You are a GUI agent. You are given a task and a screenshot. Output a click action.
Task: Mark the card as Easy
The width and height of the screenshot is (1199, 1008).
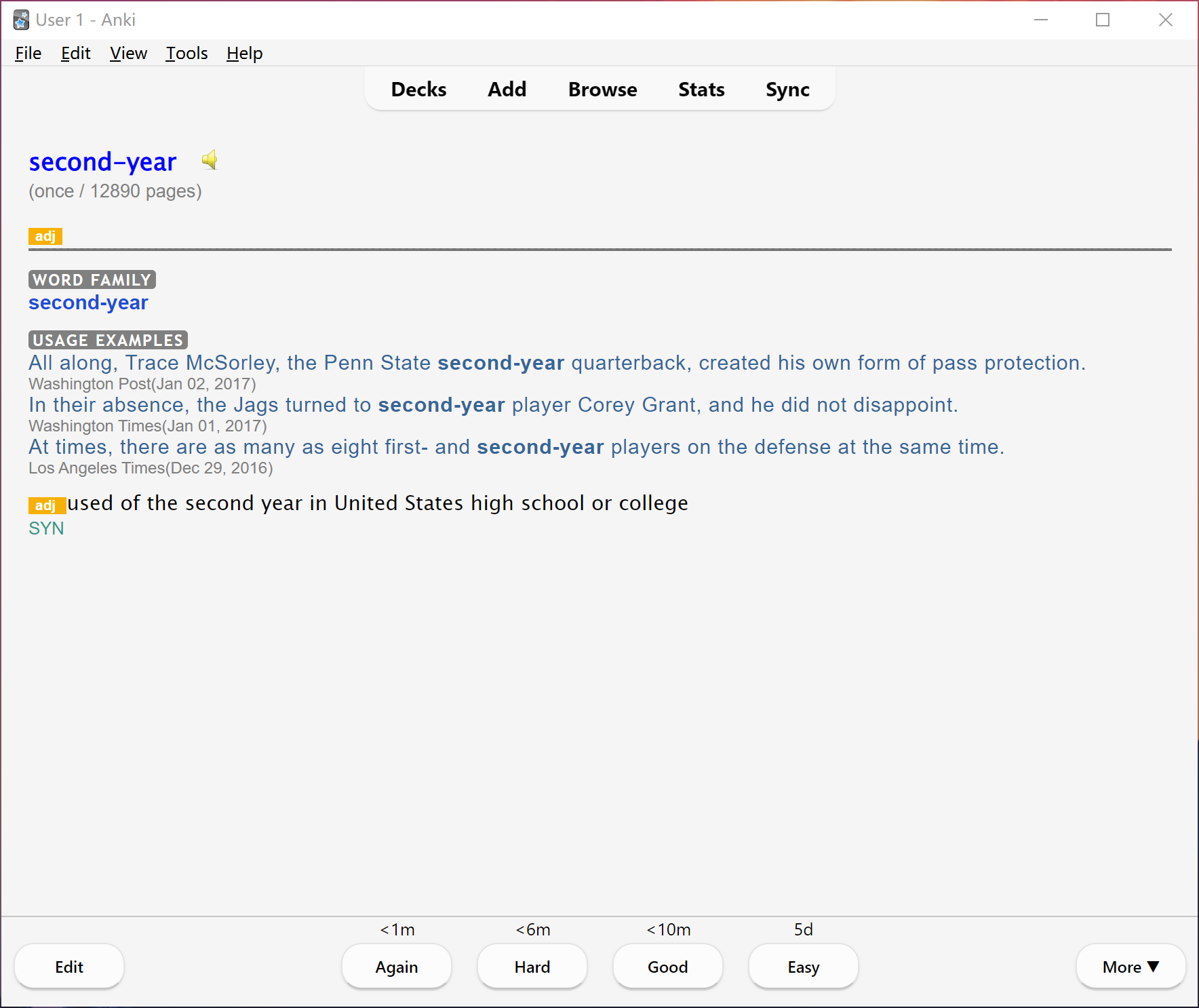[x=804, y=967]
